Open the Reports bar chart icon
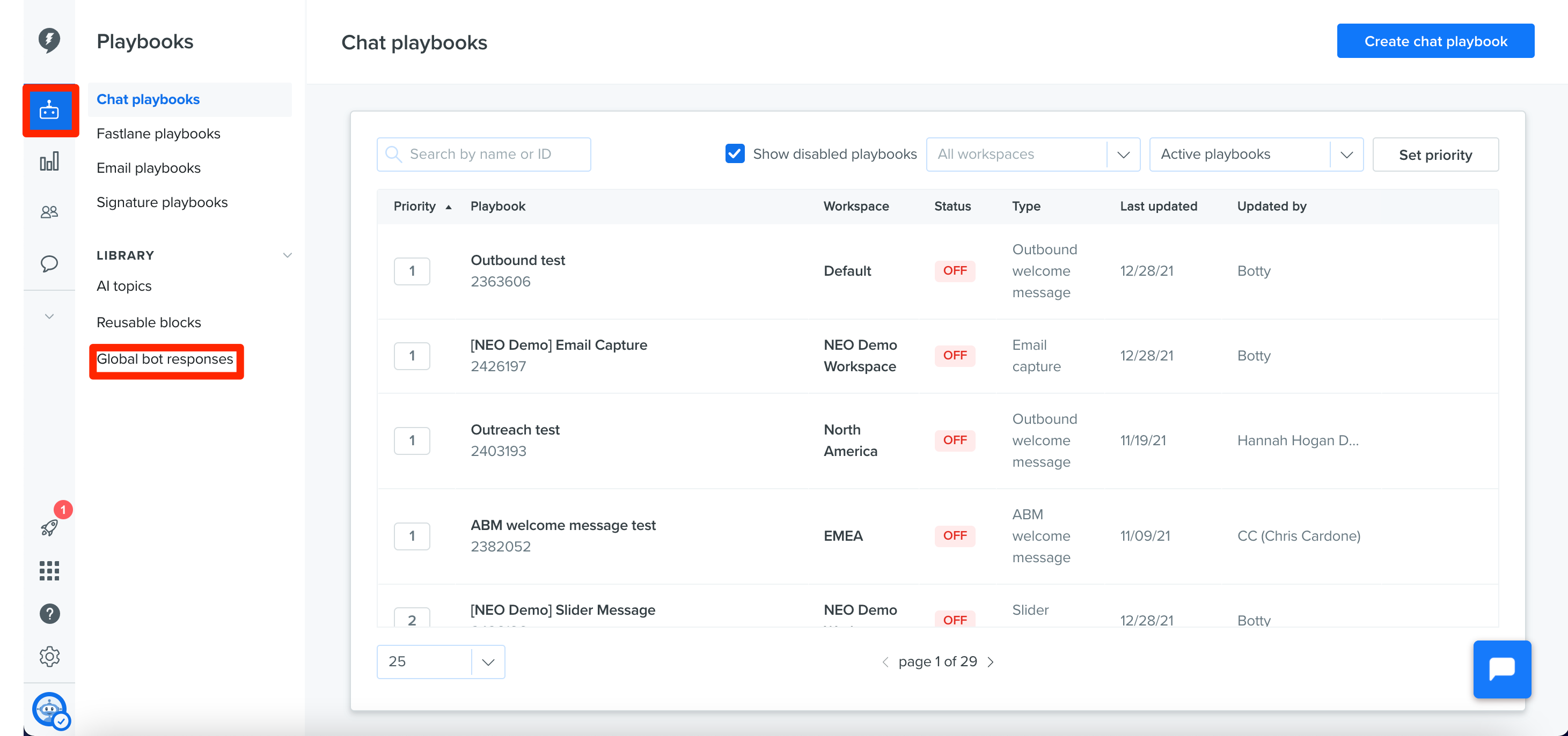This screenshot has height=736, width=1568. pyautogui.click(x=49, y=161)
